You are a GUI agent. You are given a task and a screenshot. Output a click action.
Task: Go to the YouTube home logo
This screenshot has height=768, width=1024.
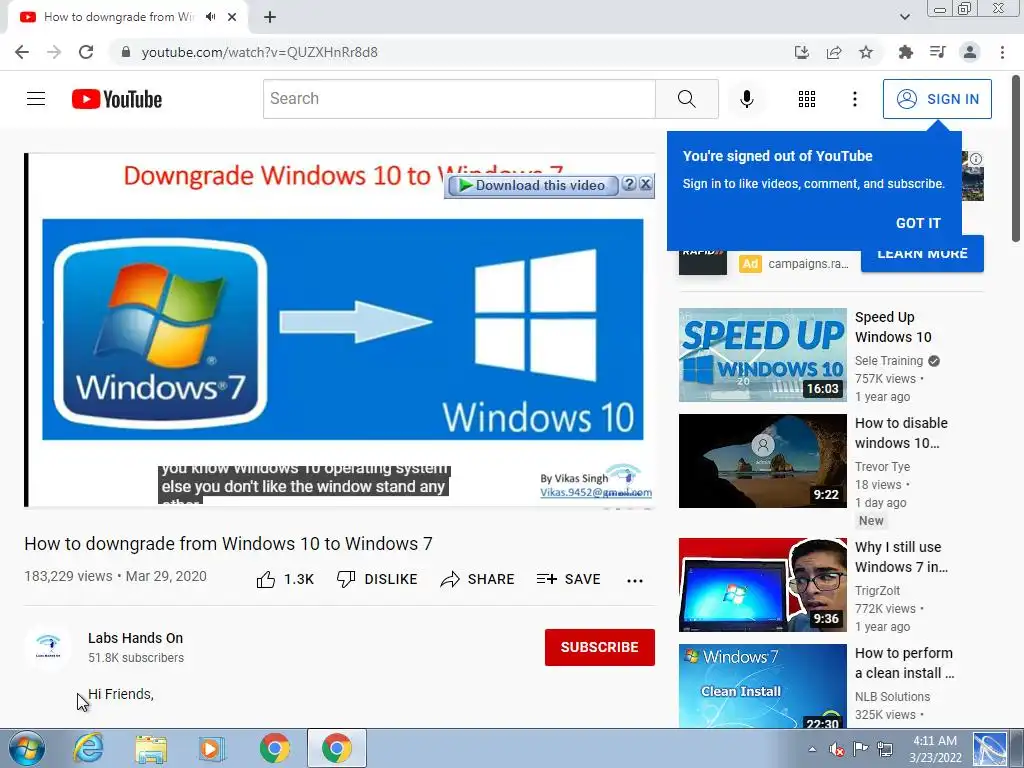click(x=117, y=99)
